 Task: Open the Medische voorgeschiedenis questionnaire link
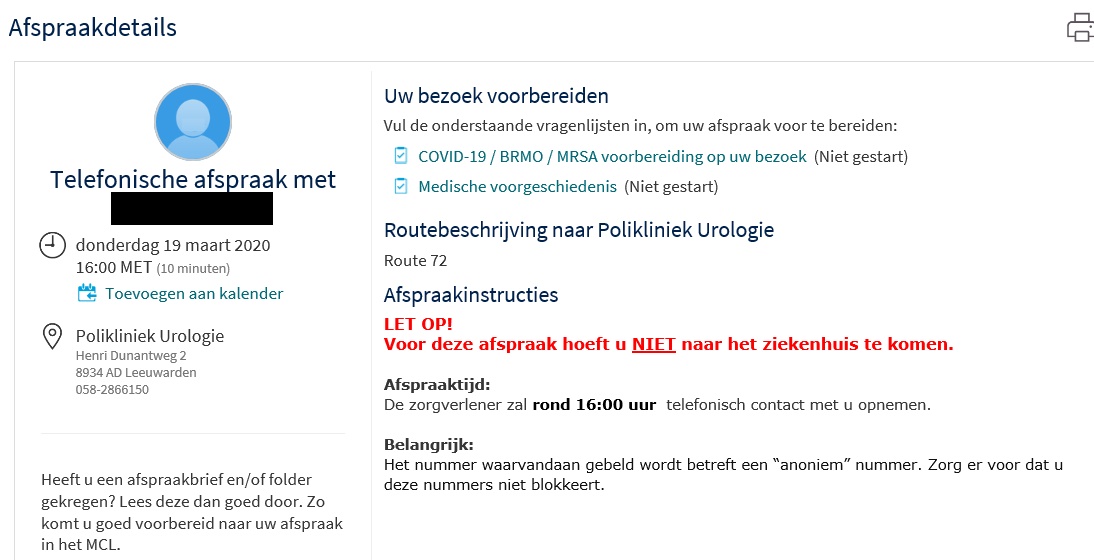click(517, 187)
